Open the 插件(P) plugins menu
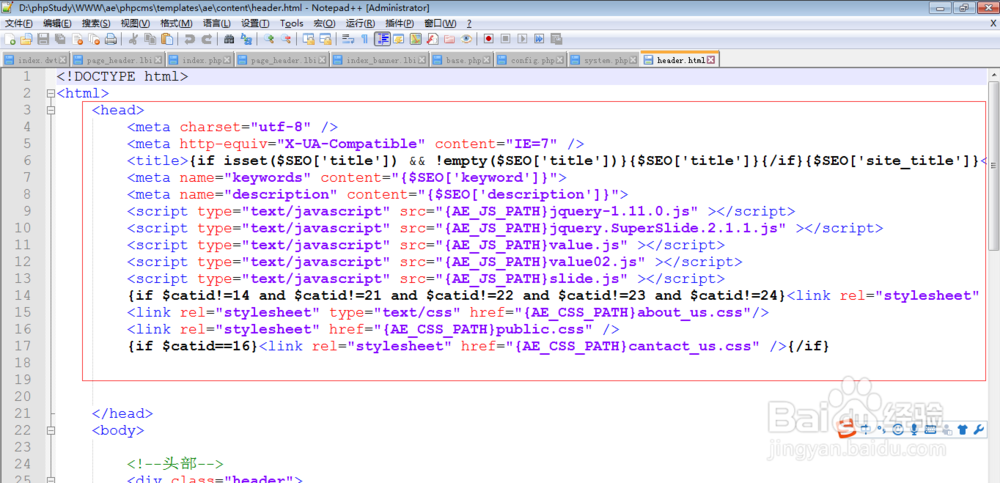 pyautogui.click(x=399, y=23)
